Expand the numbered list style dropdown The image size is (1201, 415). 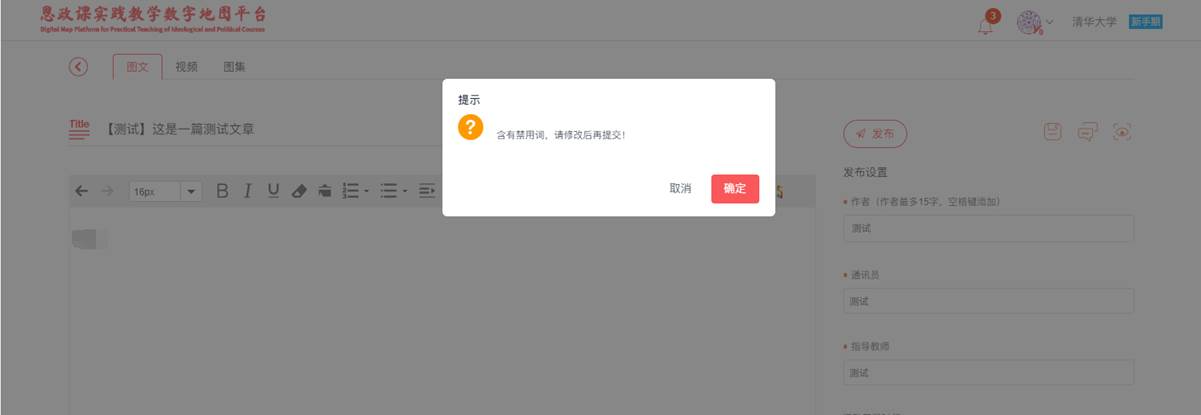(367, 191)
